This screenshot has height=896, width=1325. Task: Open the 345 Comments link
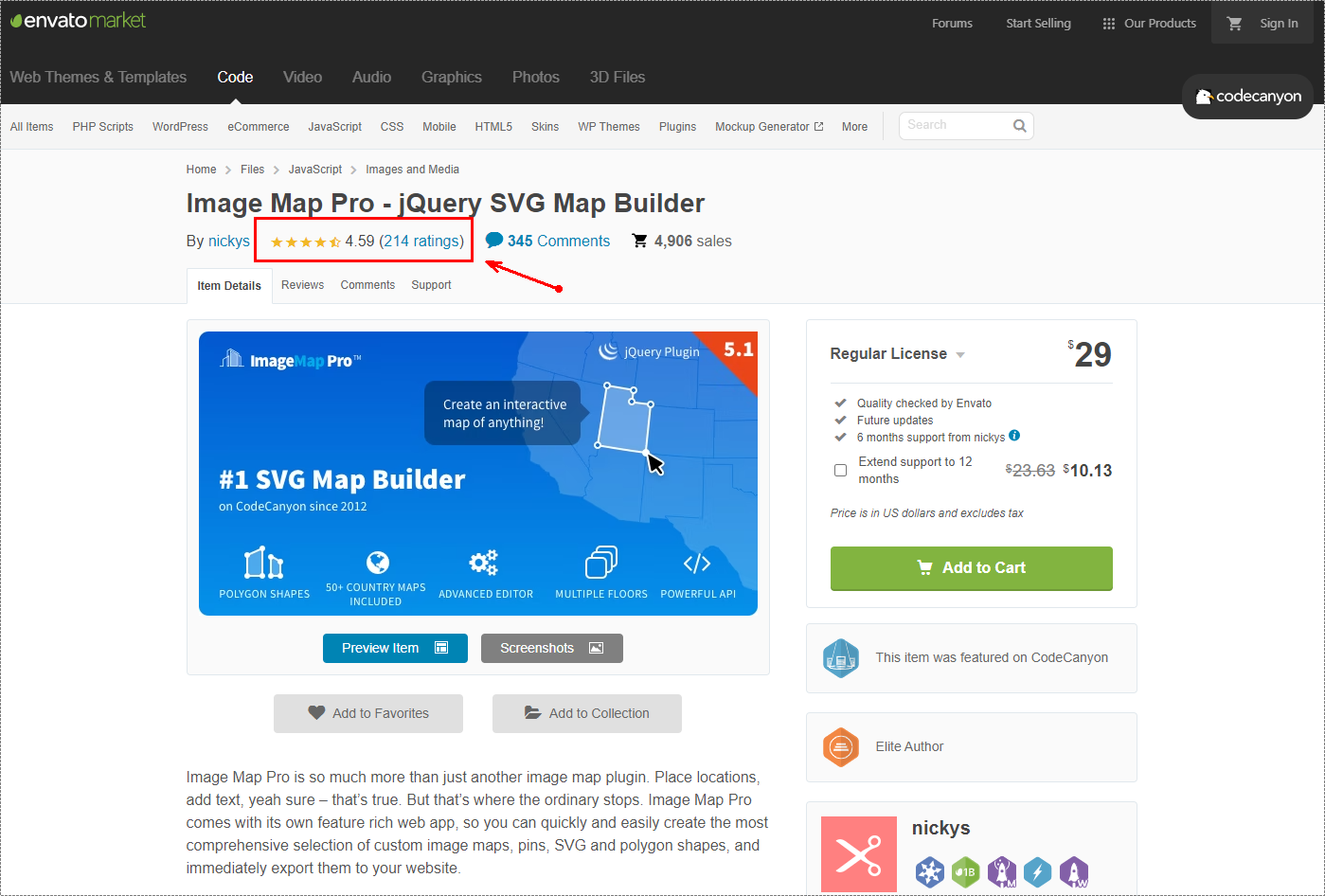click(x=559, y=242)
